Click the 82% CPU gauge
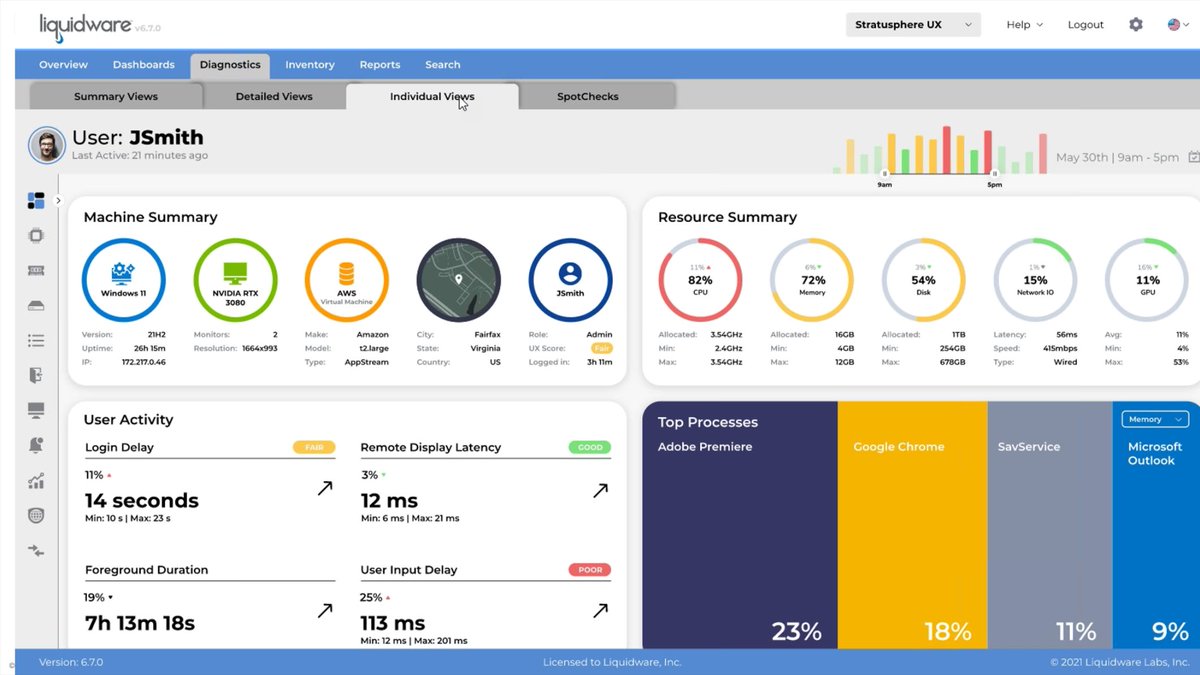Viewport: 1200px width, 675px height. click(700, 280)
